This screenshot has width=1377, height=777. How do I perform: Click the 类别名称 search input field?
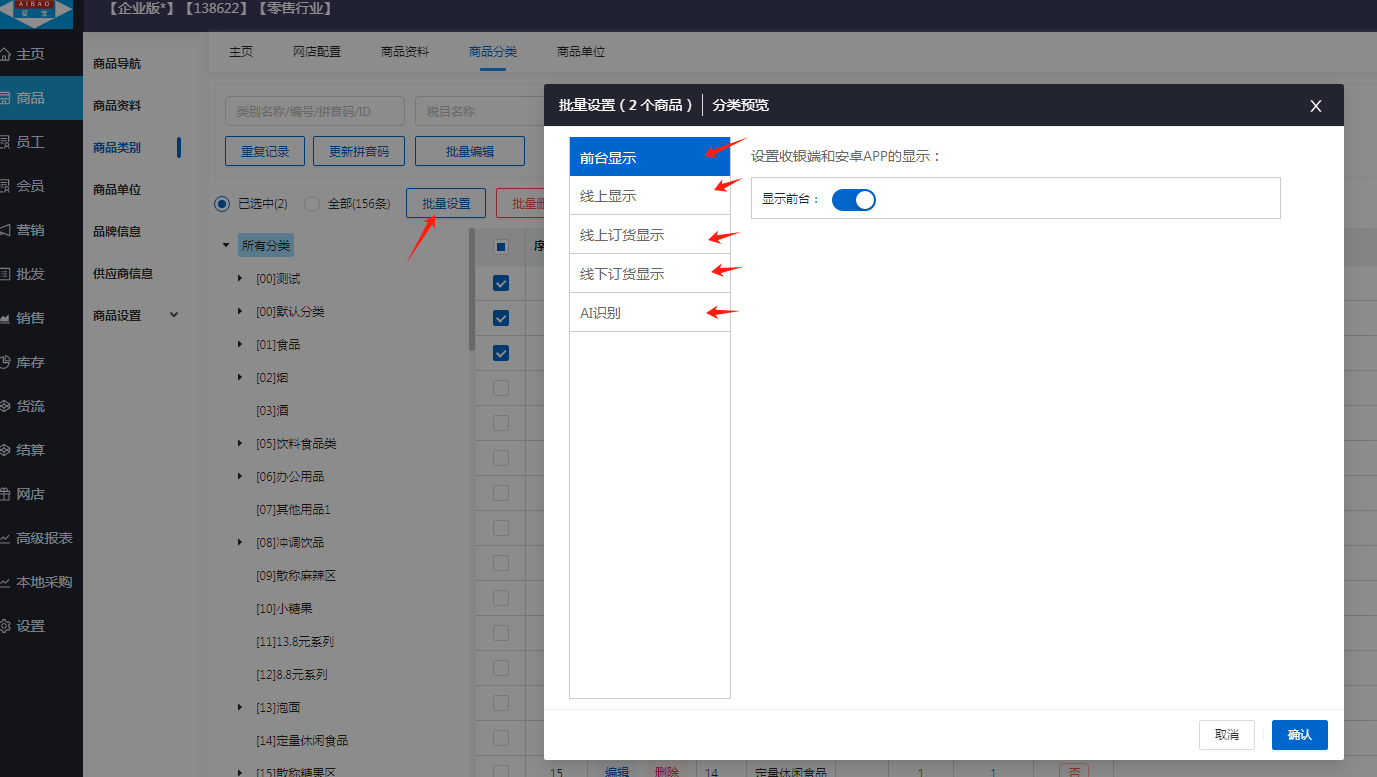[x=314, y=111]
